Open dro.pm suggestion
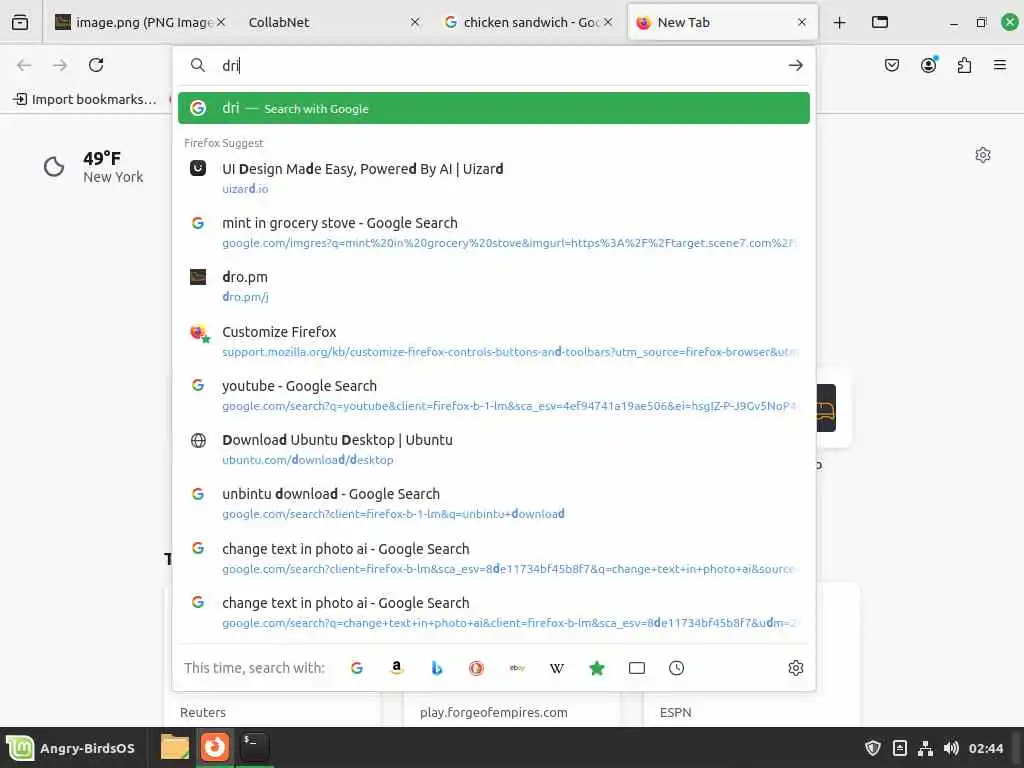Viewport: 1024px width, 768px height. [494, 286]
